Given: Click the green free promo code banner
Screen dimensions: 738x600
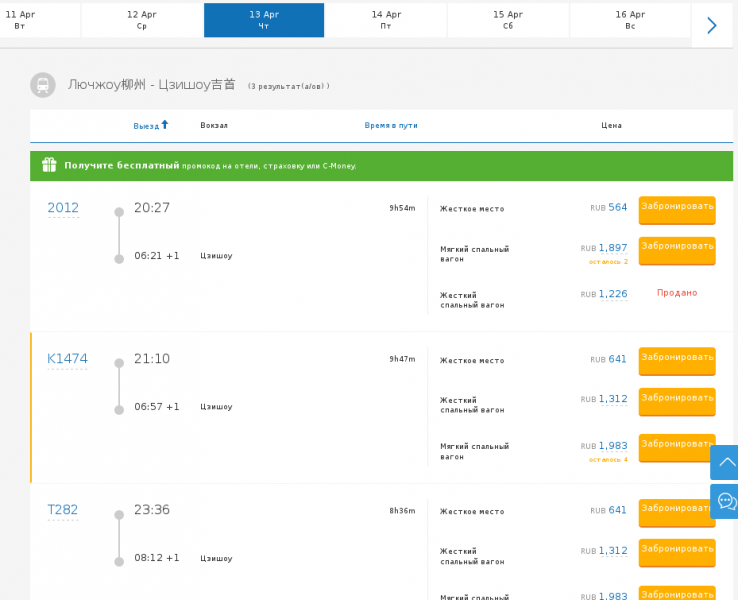Looking at the screenshot, I should tap(381, 166).
